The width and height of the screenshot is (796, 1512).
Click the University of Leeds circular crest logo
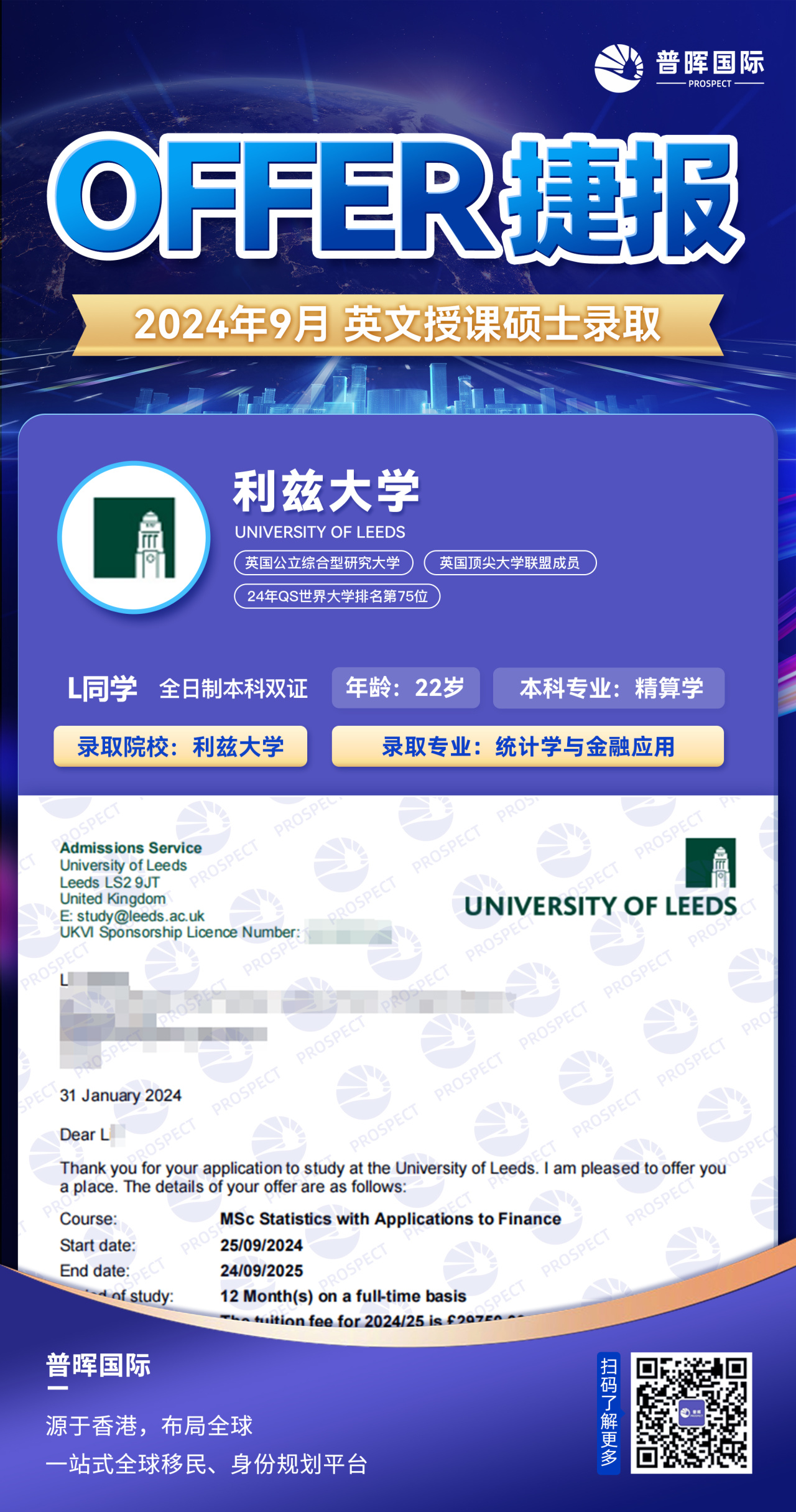[x=134, y=537]
